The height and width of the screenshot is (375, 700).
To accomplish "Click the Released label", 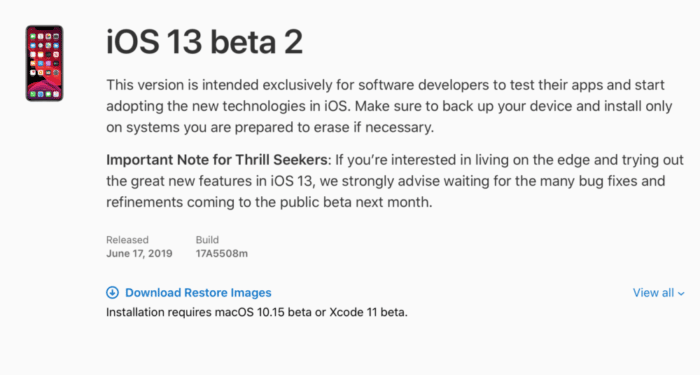I will point(127,240).
